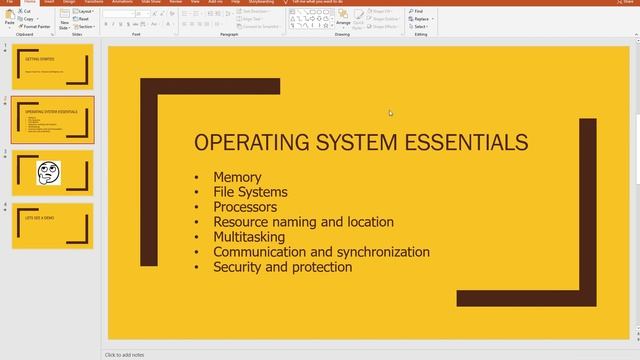
Task: Click the Paste clipboard icon
Action: coord(9,15)
